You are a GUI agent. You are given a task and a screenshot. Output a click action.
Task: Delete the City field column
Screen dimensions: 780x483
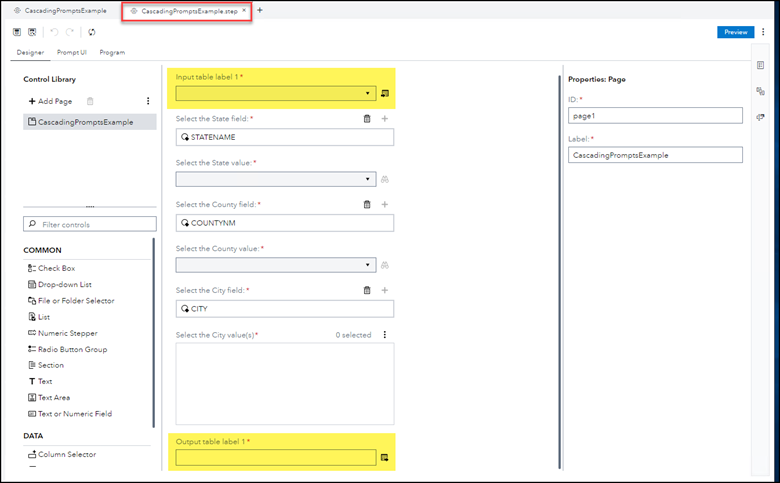click(x=367, y=290)
